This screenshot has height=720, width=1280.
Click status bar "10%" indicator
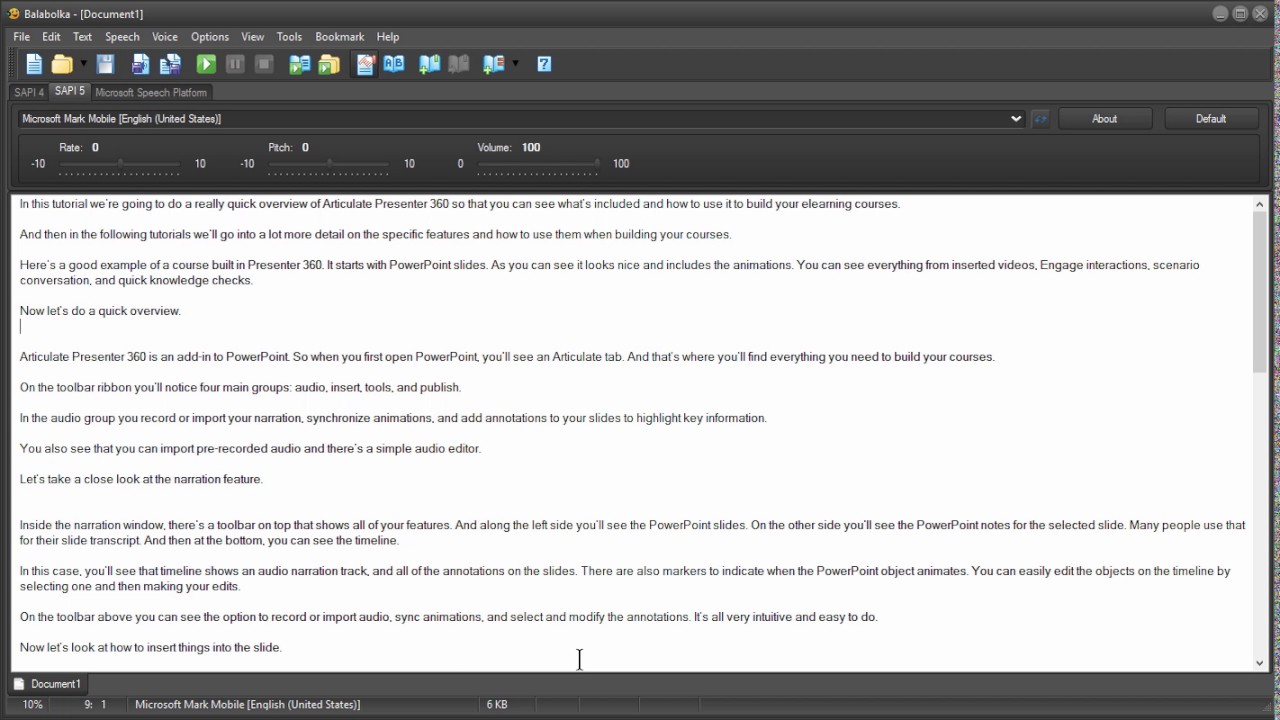pos(33,704)
